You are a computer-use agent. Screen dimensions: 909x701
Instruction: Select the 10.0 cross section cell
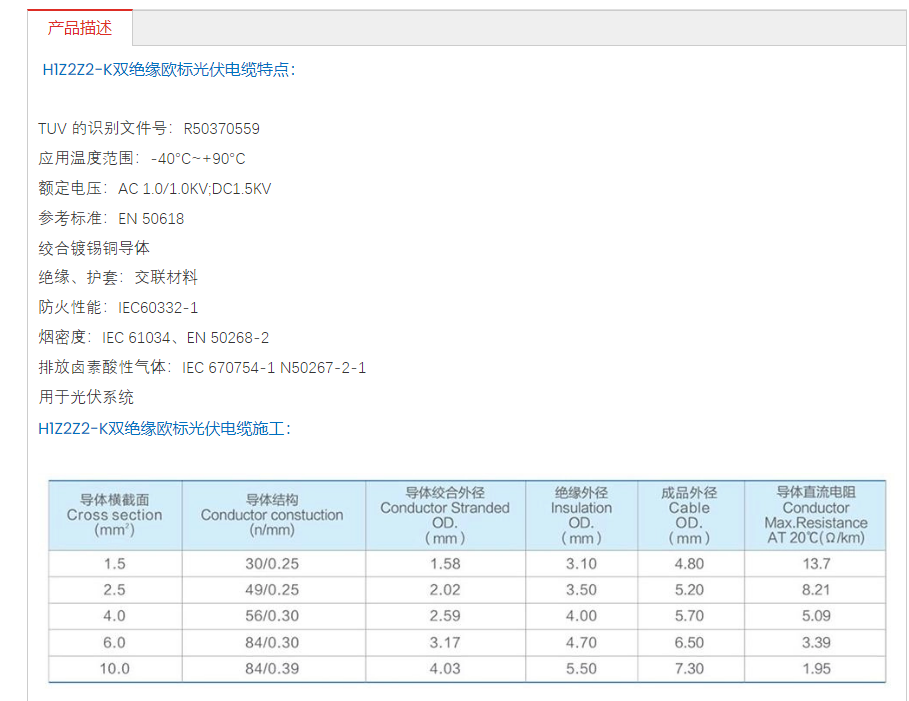114,669
